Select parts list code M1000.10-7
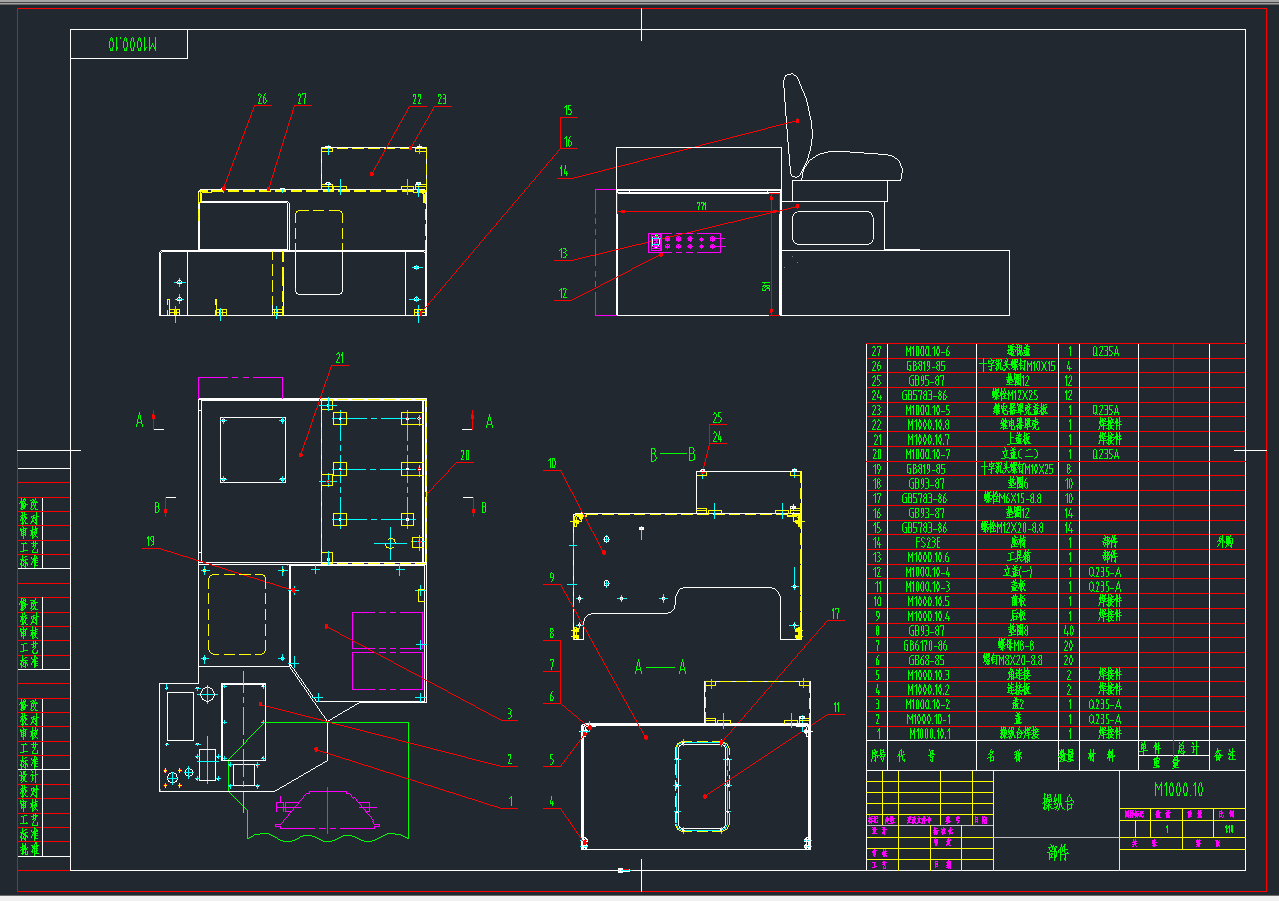The image size is (1279, 901). click(927, 454)
